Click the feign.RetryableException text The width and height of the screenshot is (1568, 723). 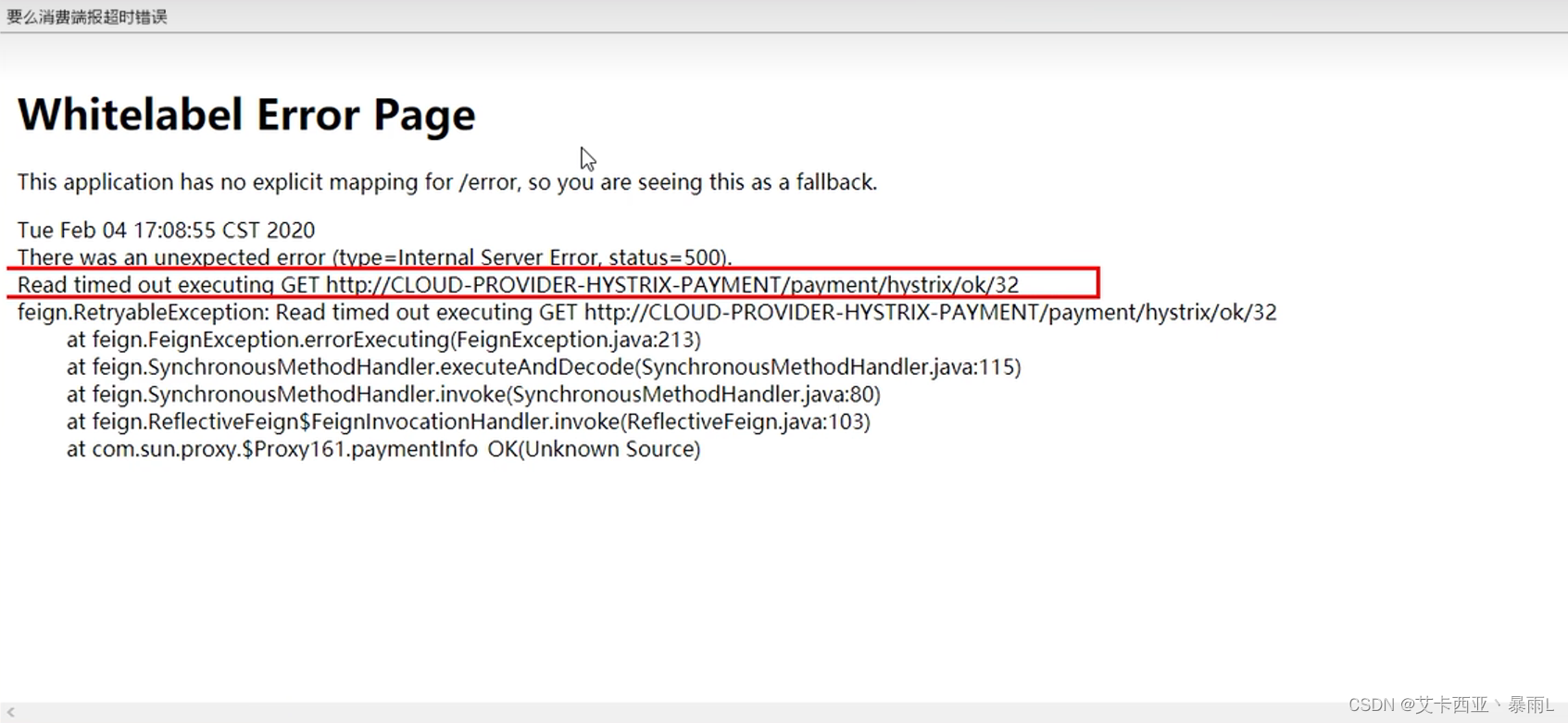(x=143, y=312)
